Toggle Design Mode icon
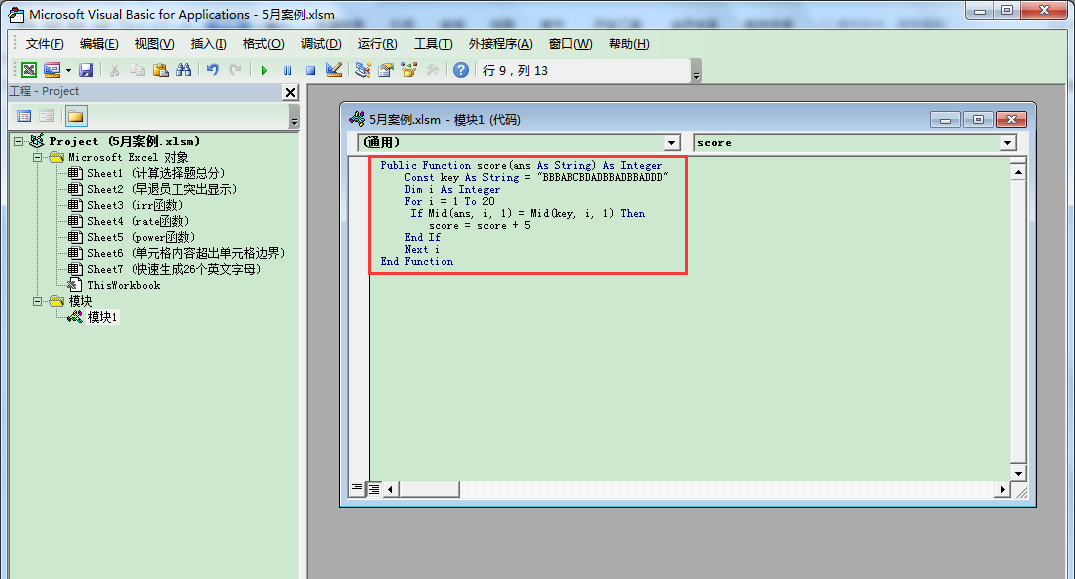The width and height of the screenshot is (1075, 579). tap(334, 70)
